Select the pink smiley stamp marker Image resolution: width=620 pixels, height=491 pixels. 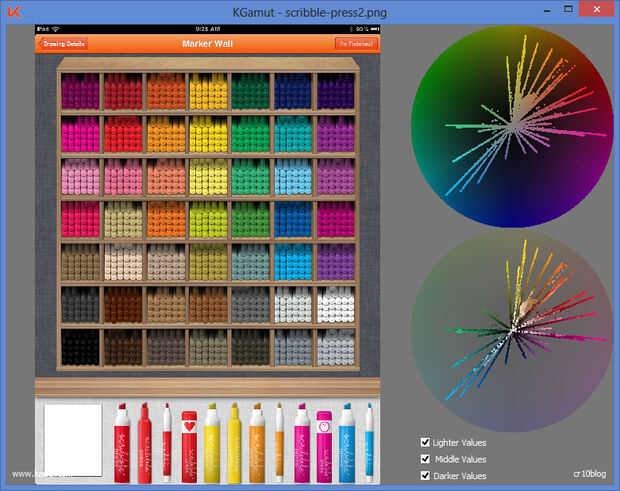point(324,447)
